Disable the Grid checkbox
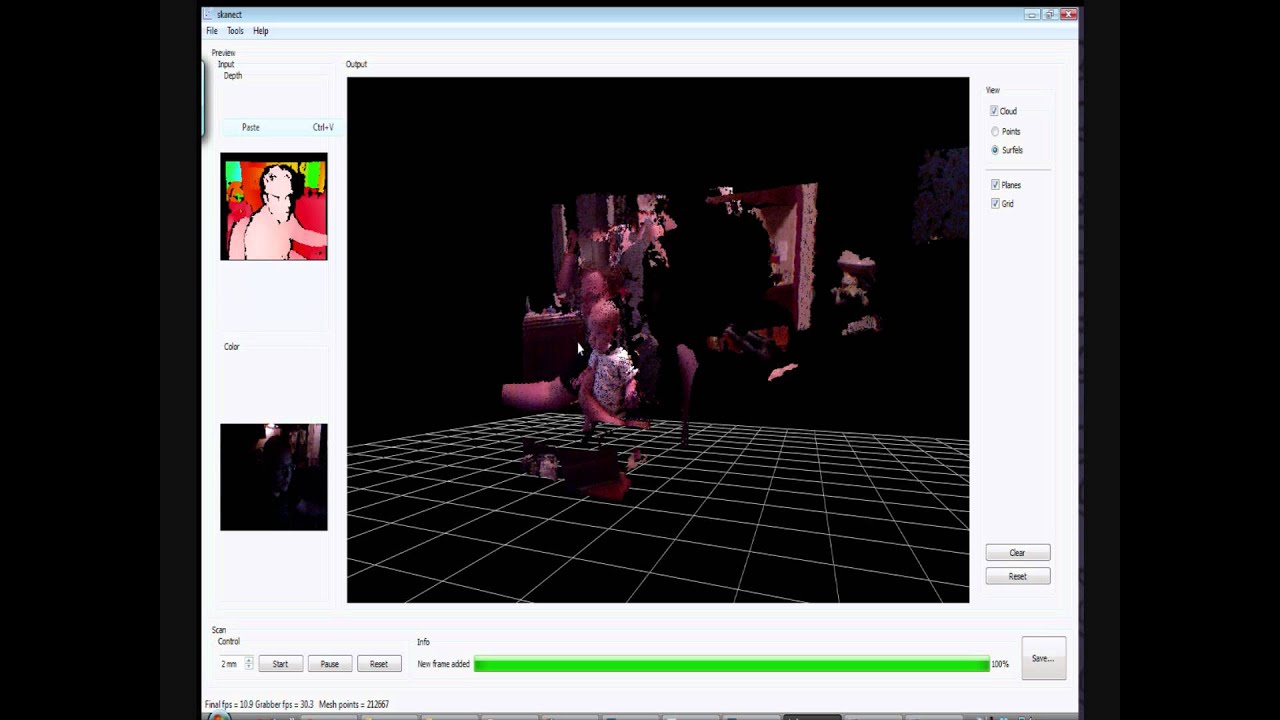 tap(995, 203)
